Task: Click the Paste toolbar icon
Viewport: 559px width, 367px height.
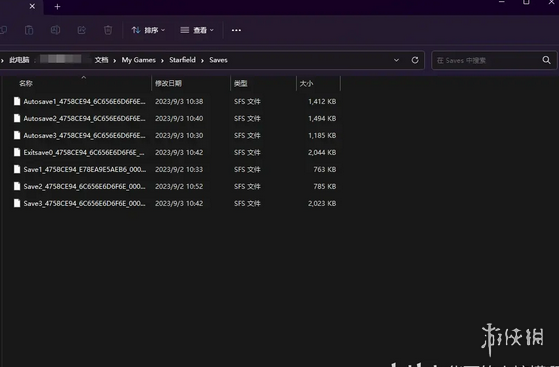Action: pos(29,30)
